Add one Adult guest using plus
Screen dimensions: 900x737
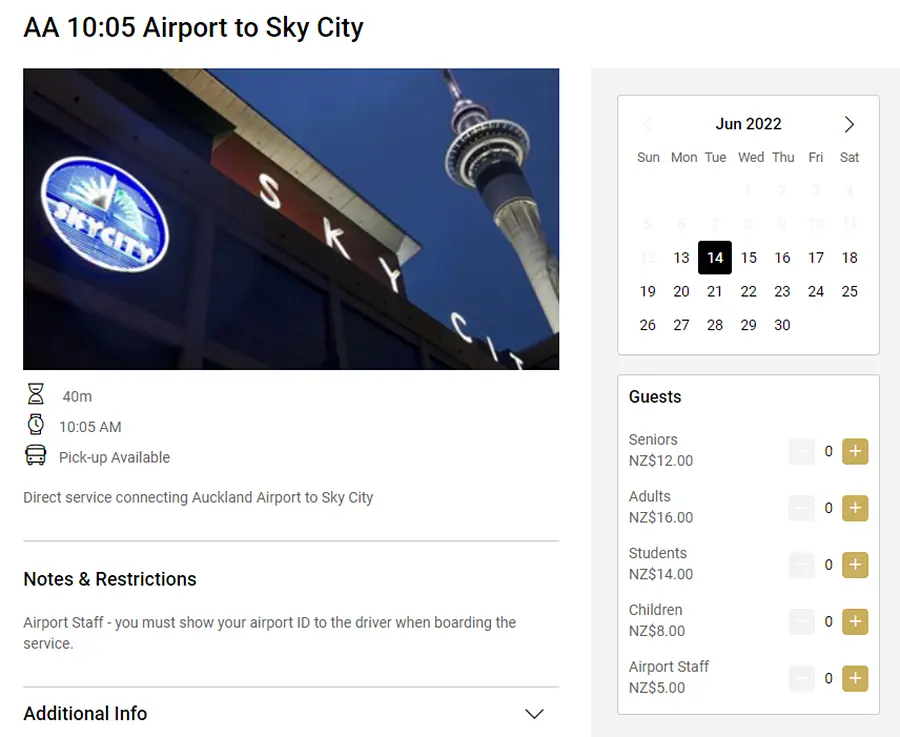[854, 508]
